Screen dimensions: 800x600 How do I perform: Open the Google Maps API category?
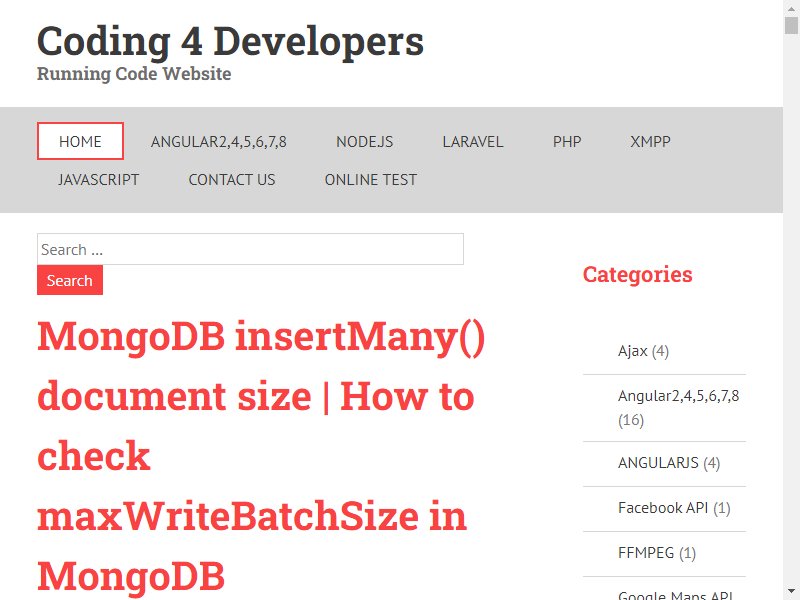point(676,595)
